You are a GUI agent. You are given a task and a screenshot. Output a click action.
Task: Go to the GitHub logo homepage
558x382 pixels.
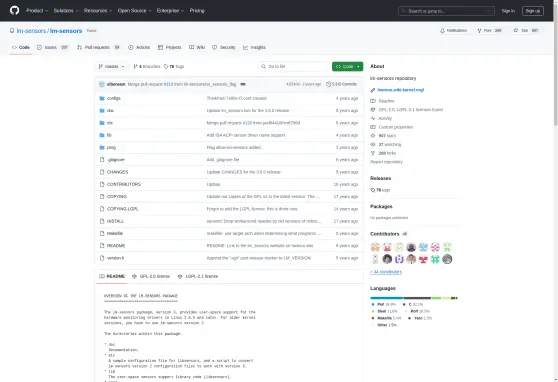click(x=15, y=10)
